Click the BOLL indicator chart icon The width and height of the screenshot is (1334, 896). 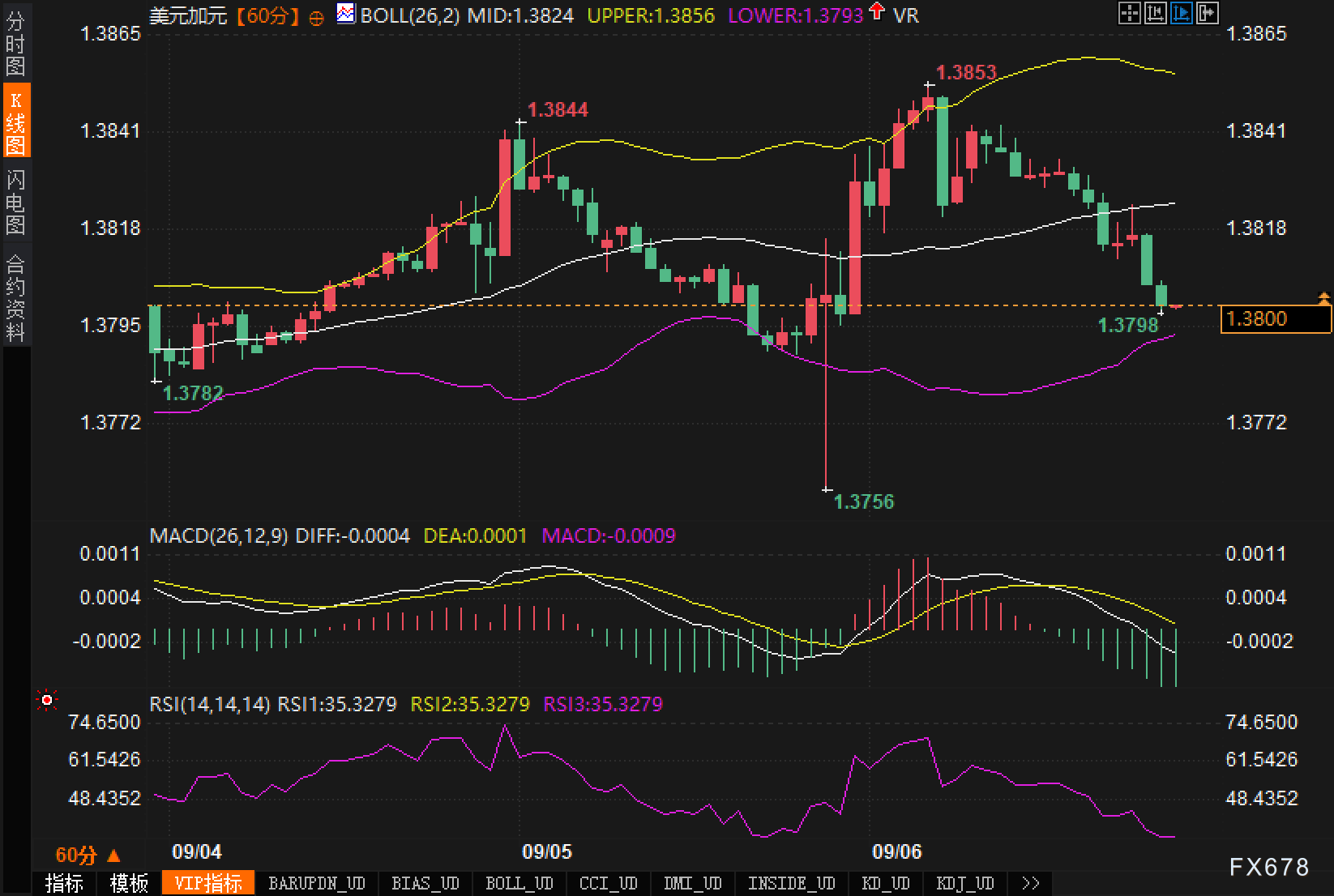pyautogui.click(x=346, y=14)
